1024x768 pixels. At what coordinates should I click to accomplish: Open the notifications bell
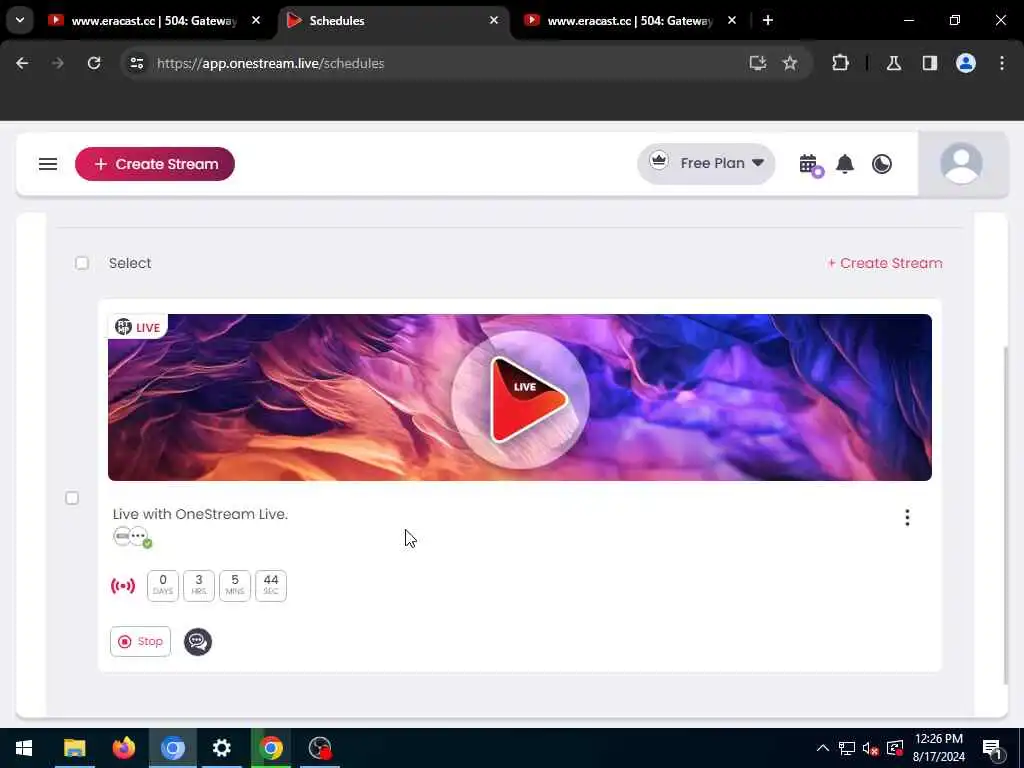[845, 163]
